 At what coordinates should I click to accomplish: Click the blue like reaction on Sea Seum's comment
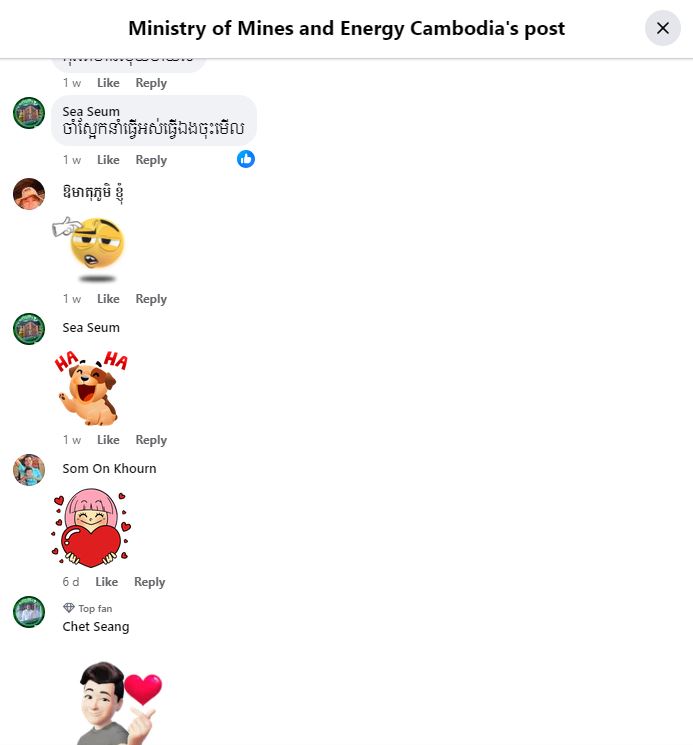click(x=246, y=159)
